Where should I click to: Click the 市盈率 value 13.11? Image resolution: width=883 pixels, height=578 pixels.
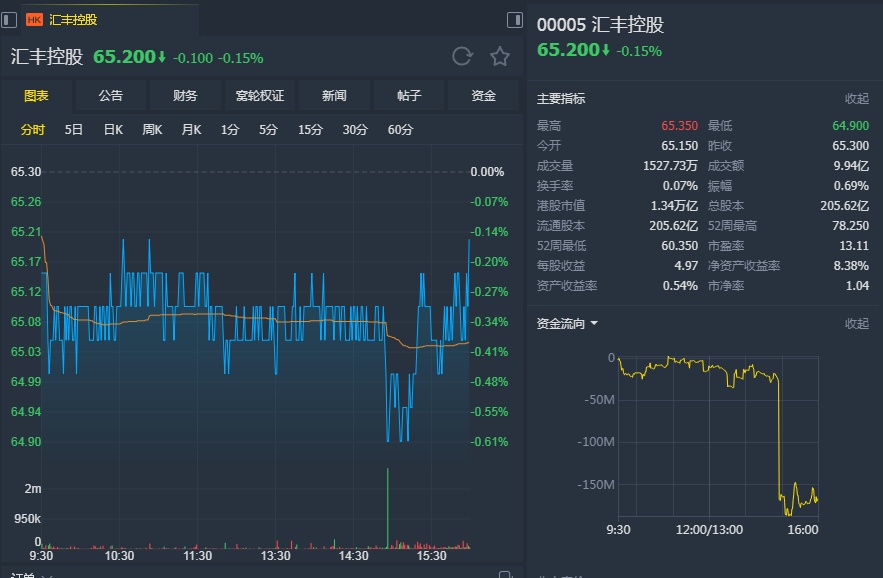pos(854,246)
